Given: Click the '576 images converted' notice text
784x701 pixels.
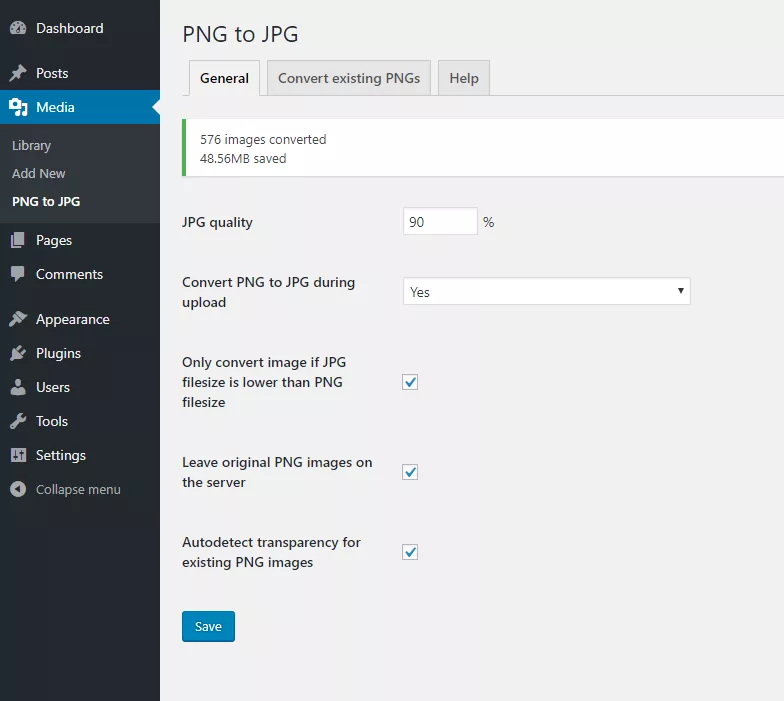Looking at the screenshot, I should pos(263,140).
